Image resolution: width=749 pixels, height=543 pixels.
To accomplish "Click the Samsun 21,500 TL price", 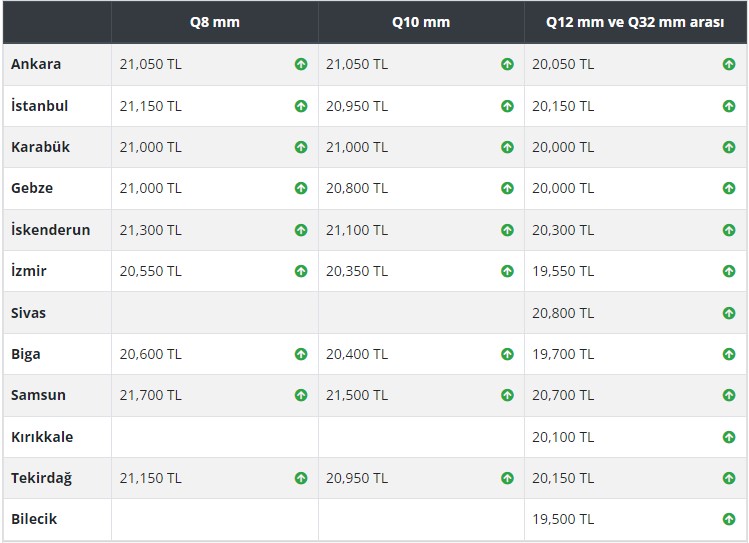I will 357,395.
